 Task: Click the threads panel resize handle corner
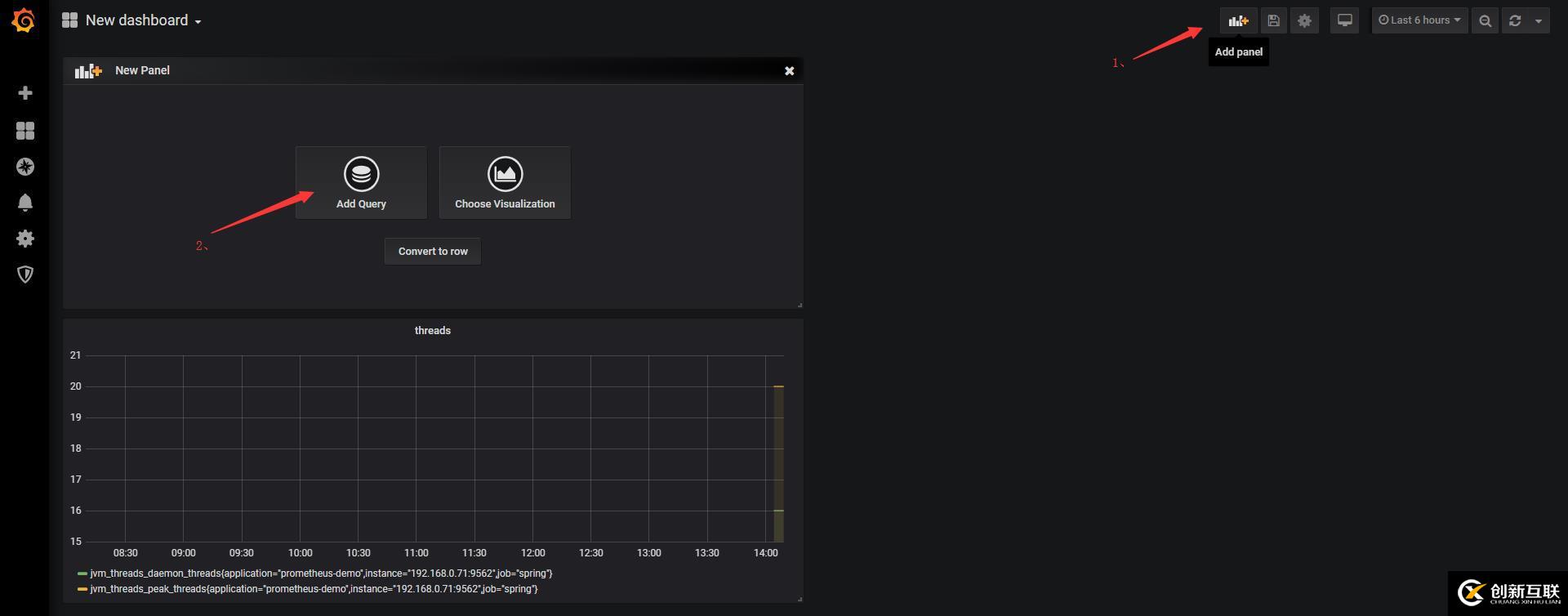tap(800, 599)
